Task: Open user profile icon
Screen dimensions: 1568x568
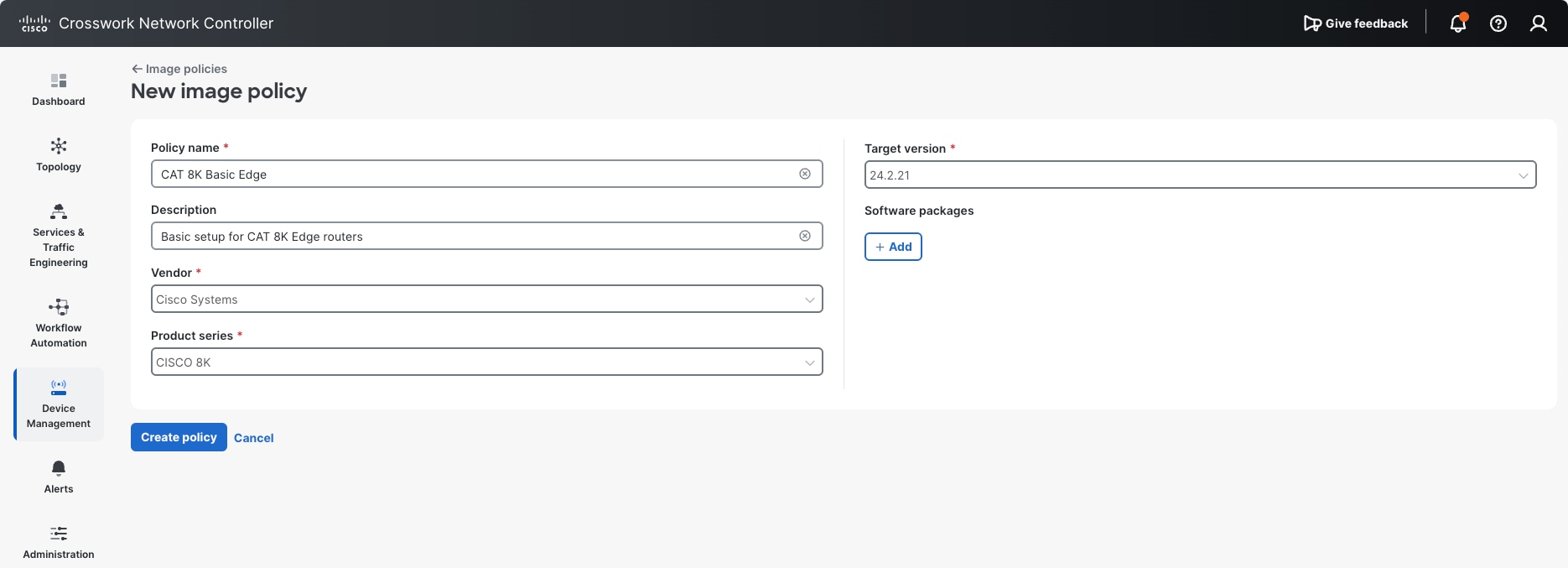Action: pyautogui.click(x=1539, y=23)
